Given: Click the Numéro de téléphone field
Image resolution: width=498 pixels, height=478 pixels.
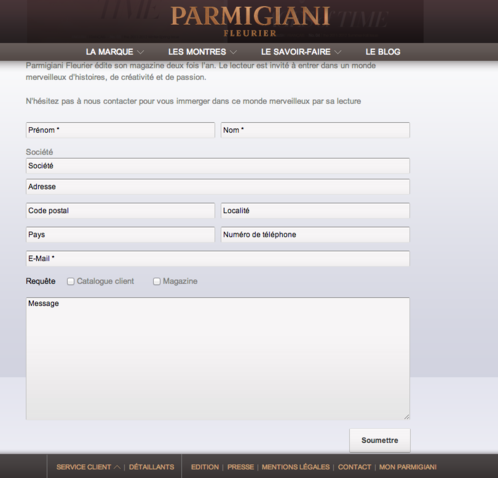Looking at the screenshot, I should click(315, 235).
